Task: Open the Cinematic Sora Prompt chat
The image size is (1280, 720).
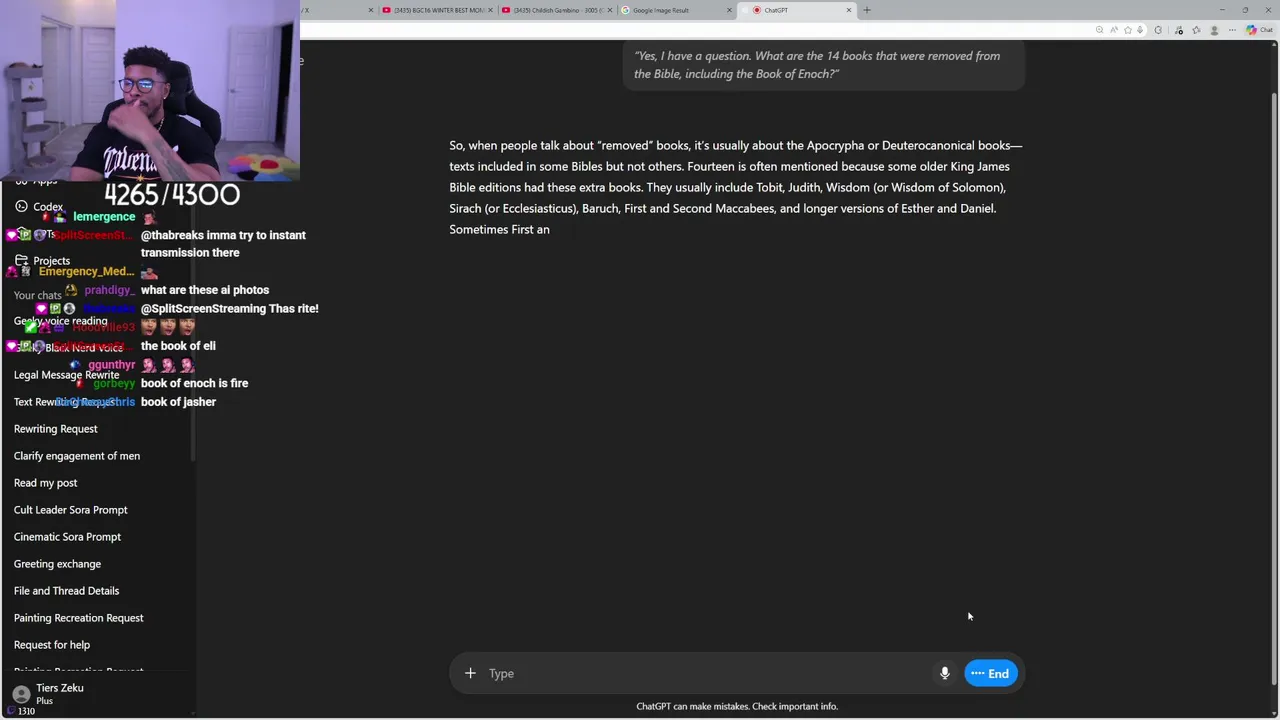Action: coord(67,537)
